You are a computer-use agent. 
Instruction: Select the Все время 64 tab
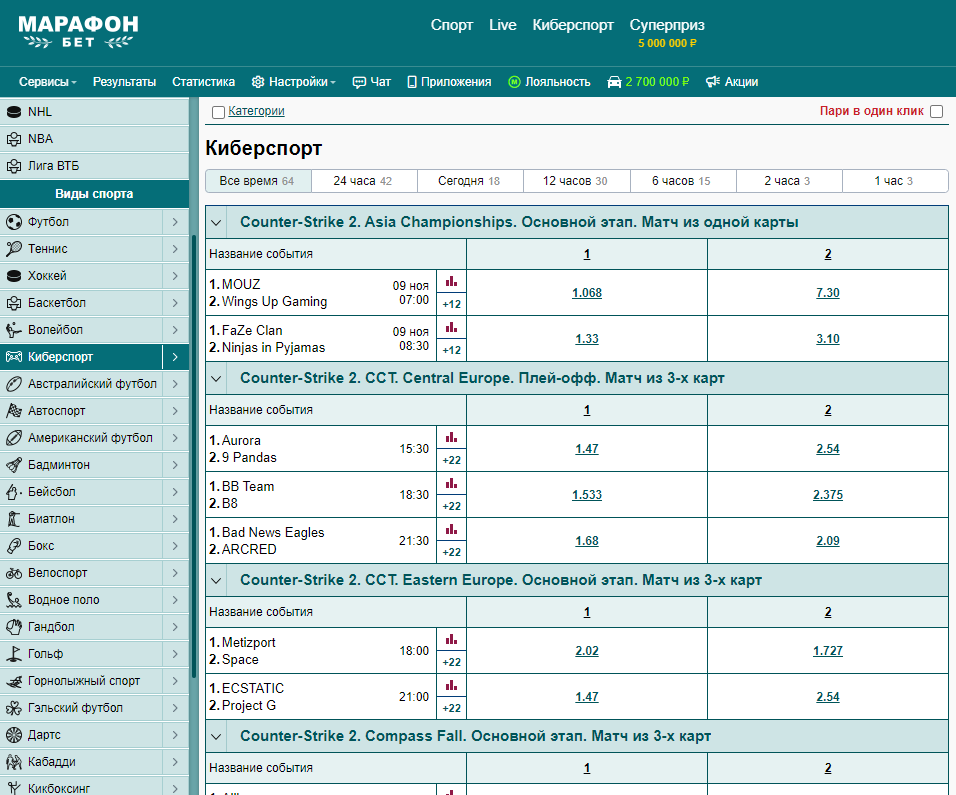click(259, 181)
